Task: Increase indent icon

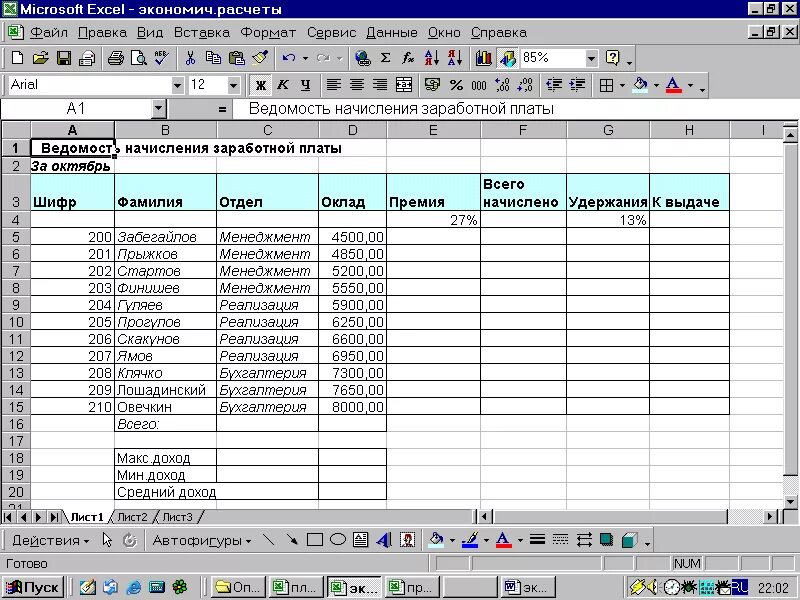Action: pos(577,85)
